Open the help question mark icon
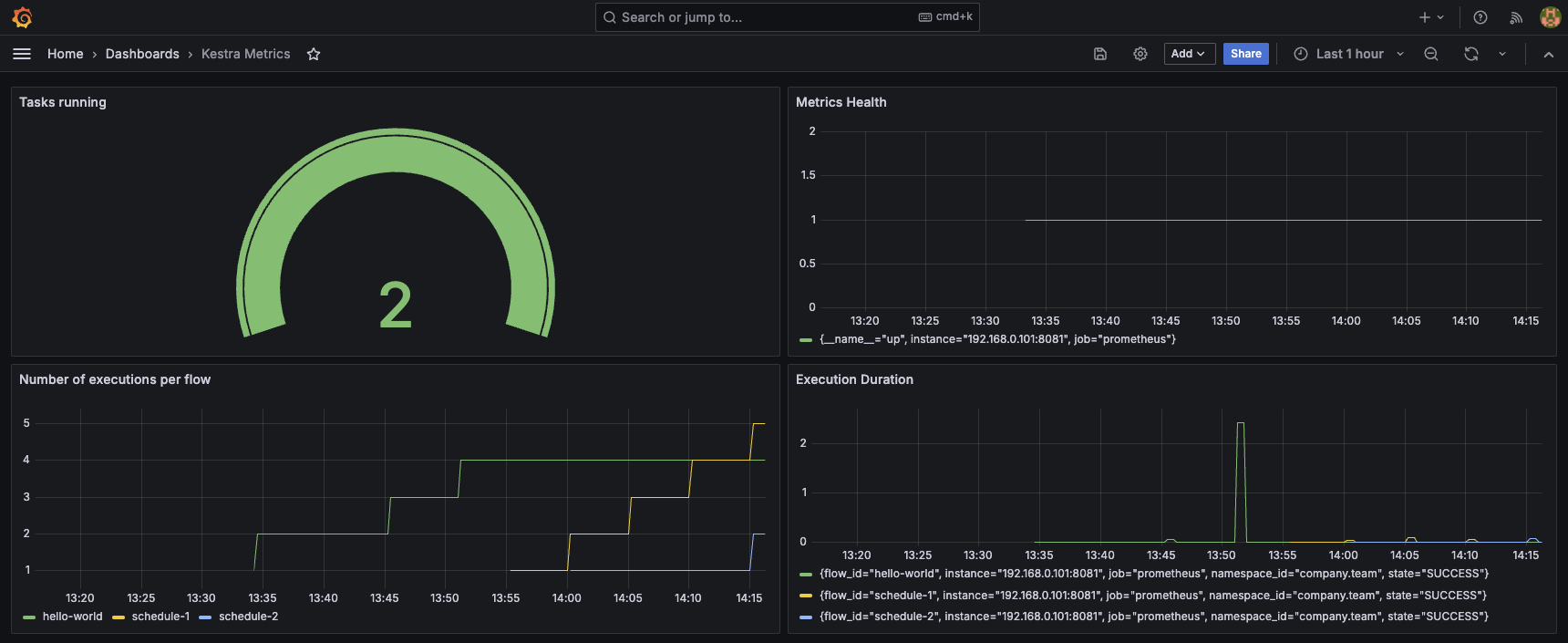Screen dimensions: 1568x643 click(x=1480, y=17)
